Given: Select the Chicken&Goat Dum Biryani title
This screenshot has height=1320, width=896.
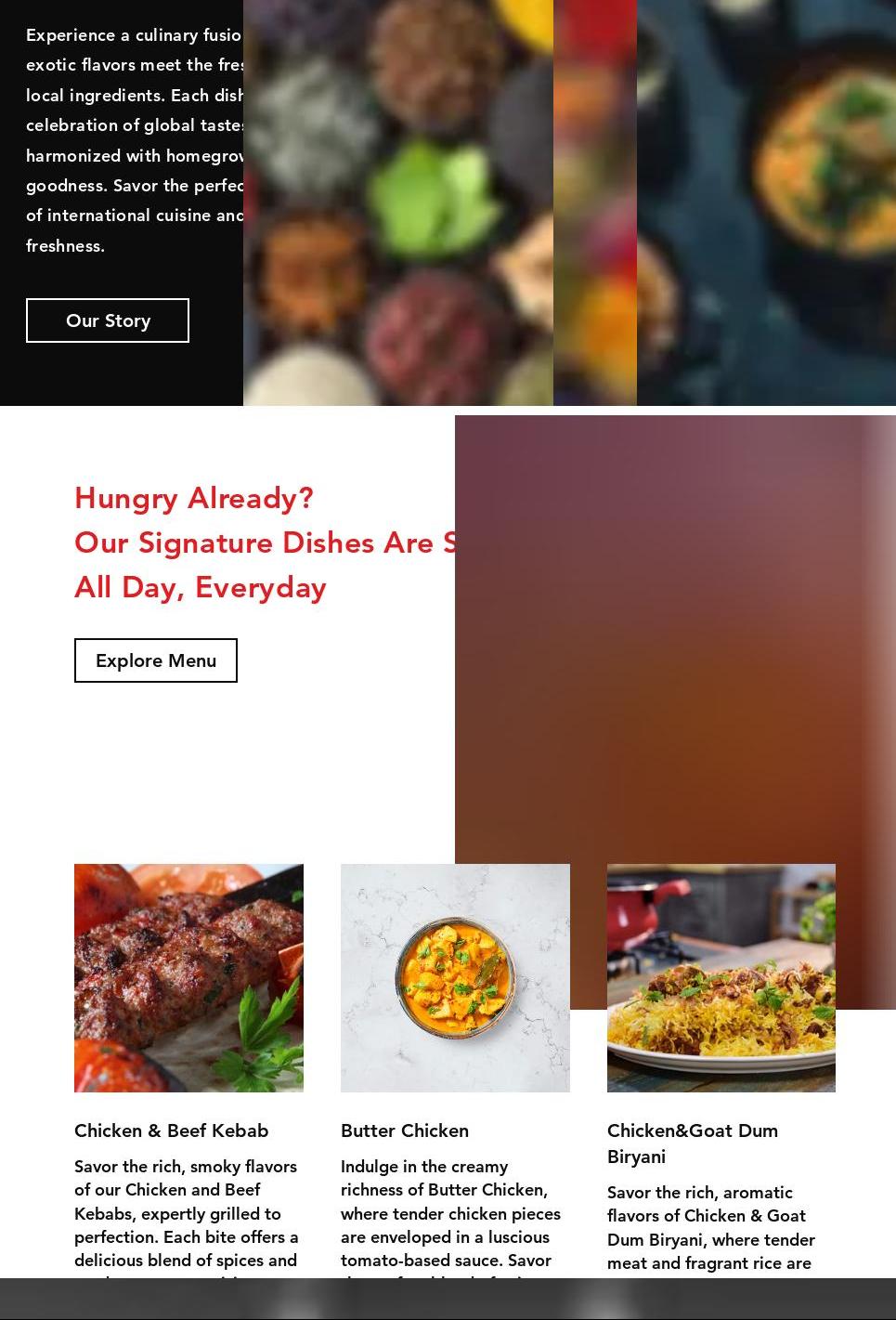Looking at the screenshot, I should point(693,1144).
